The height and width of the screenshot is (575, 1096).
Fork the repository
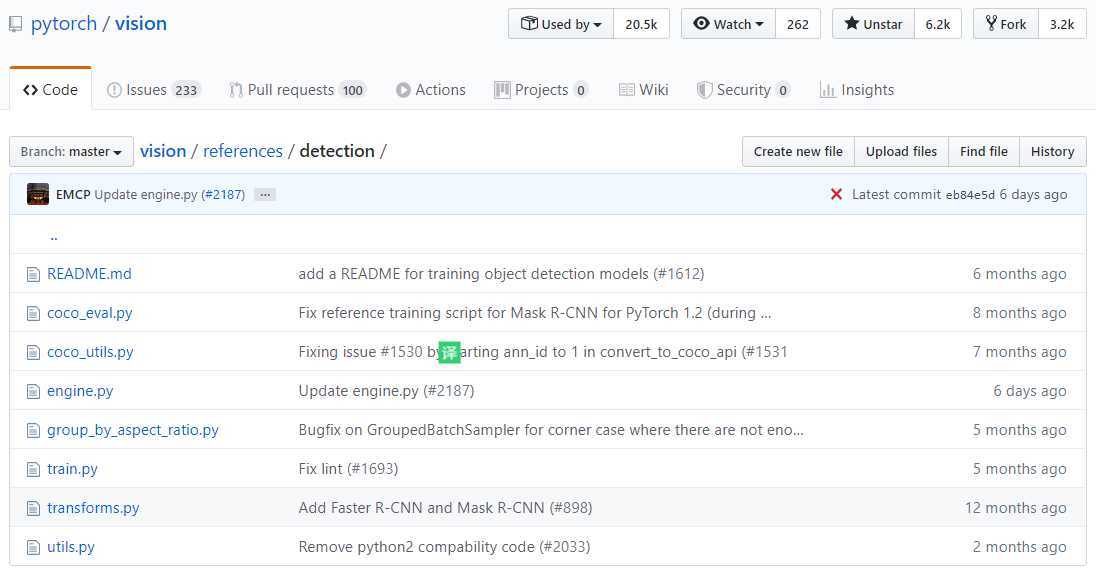pos(1006,24)
